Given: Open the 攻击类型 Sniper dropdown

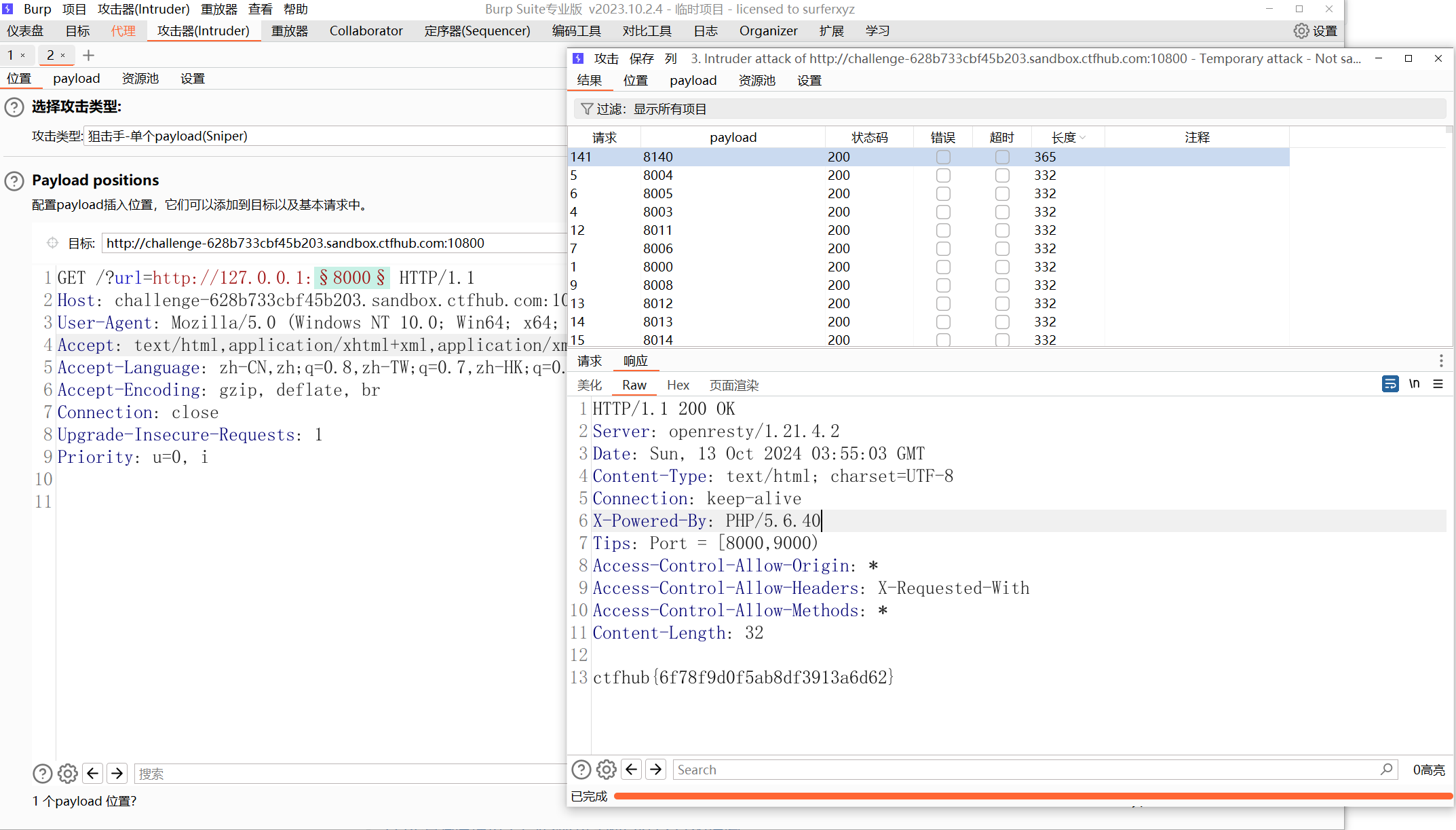Looking at the screenshot, I should click(326, 136).
